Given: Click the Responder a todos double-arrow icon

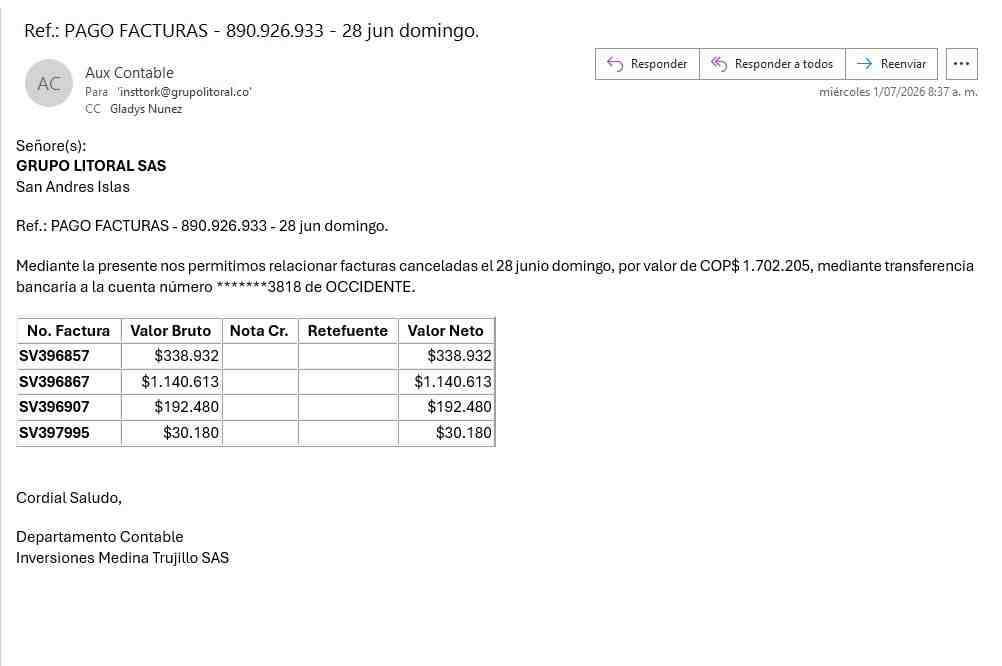Looking at the screenshot, I should 719,64.
